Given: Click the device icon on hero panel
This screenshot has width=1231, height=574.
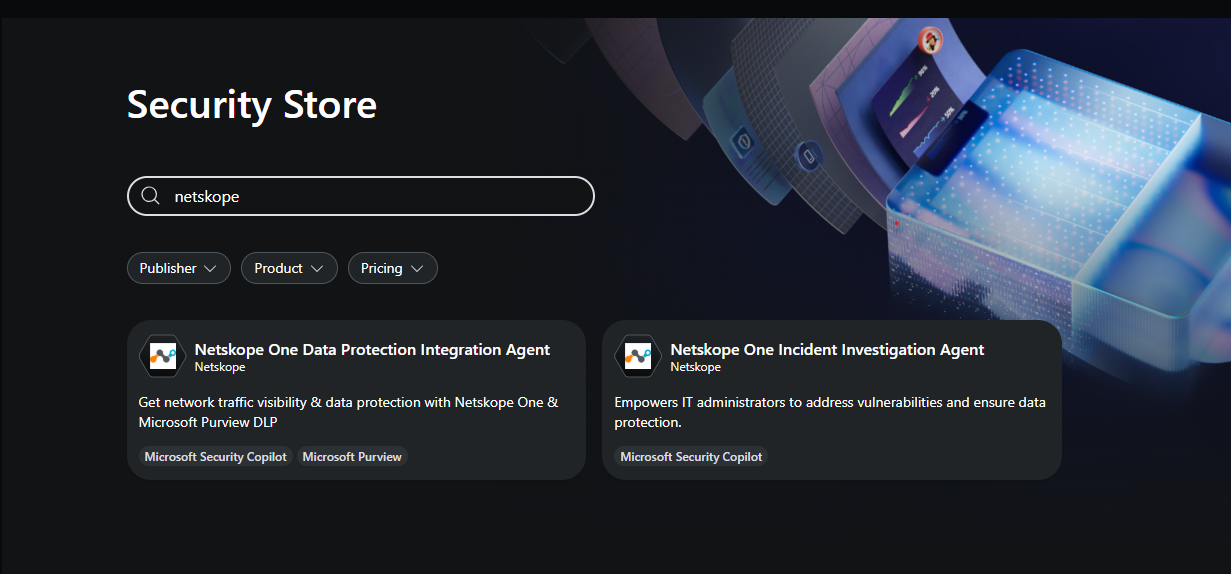Looking at the screenshot, I should (x=809, y=155).
